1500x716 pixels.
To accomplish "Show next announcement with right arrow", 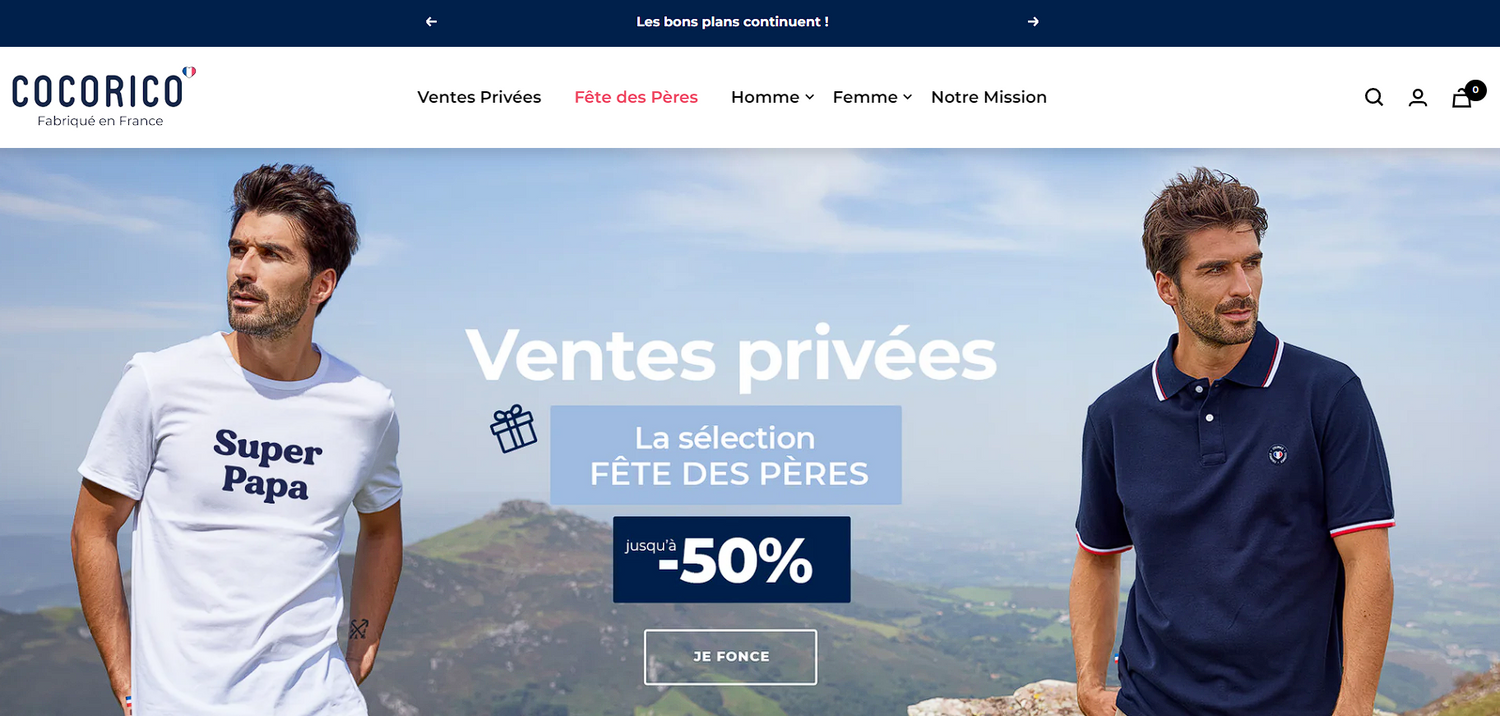I will coord(1033,22).
